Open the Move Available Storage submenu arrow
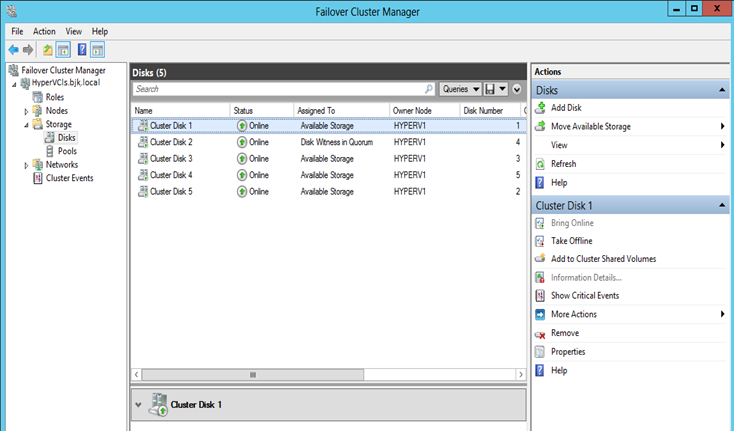The height and width of the screenshot is (431, 734). coord(722,126)
